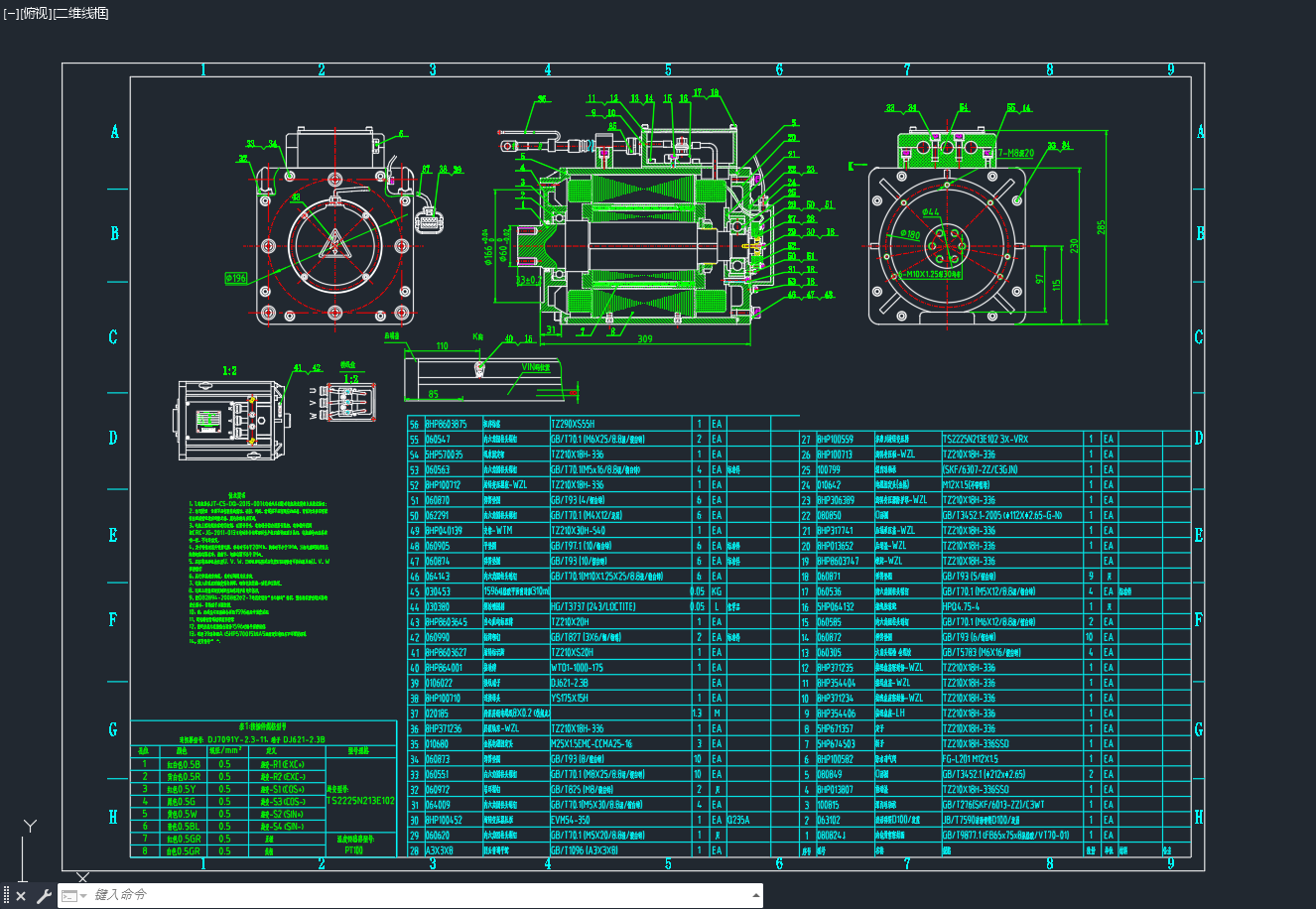Screen dimensions: 1316x909
Task: Expand the command history arrow
Action: tap(754, 896)
